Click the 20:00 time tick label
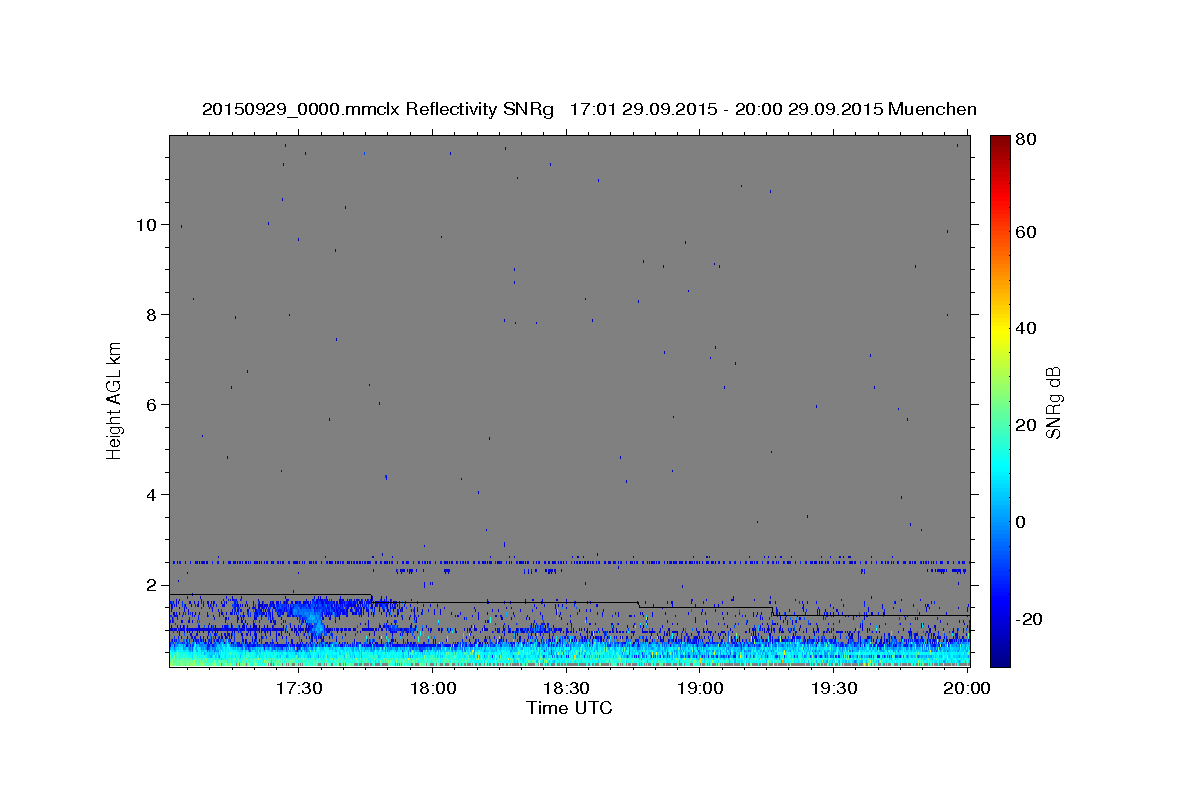The width and height of the screenshot is (1200, 800). tap(968, 688)
